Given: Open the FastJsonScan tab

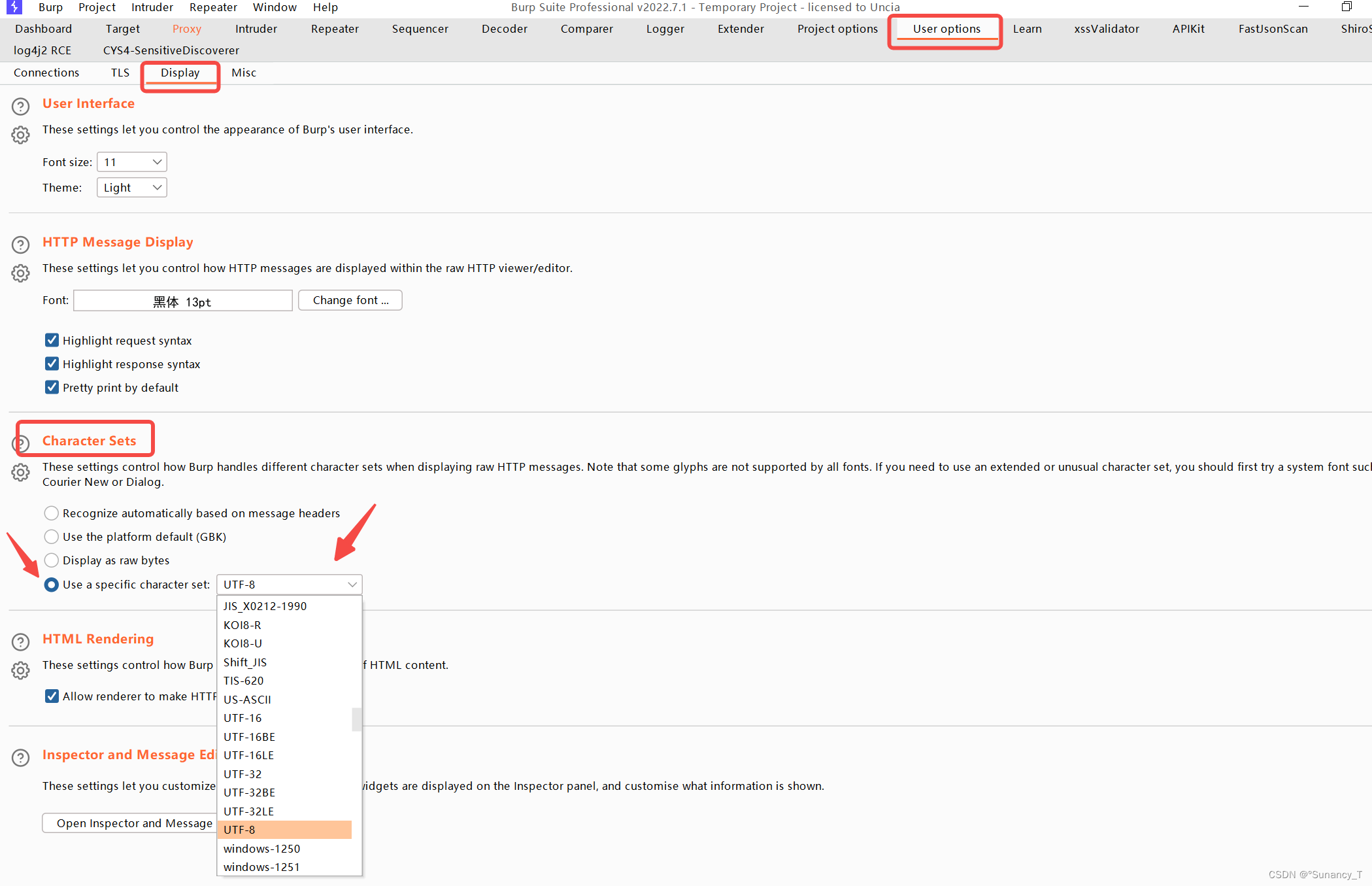Looking at the screenshot, I should point(1273,29).
